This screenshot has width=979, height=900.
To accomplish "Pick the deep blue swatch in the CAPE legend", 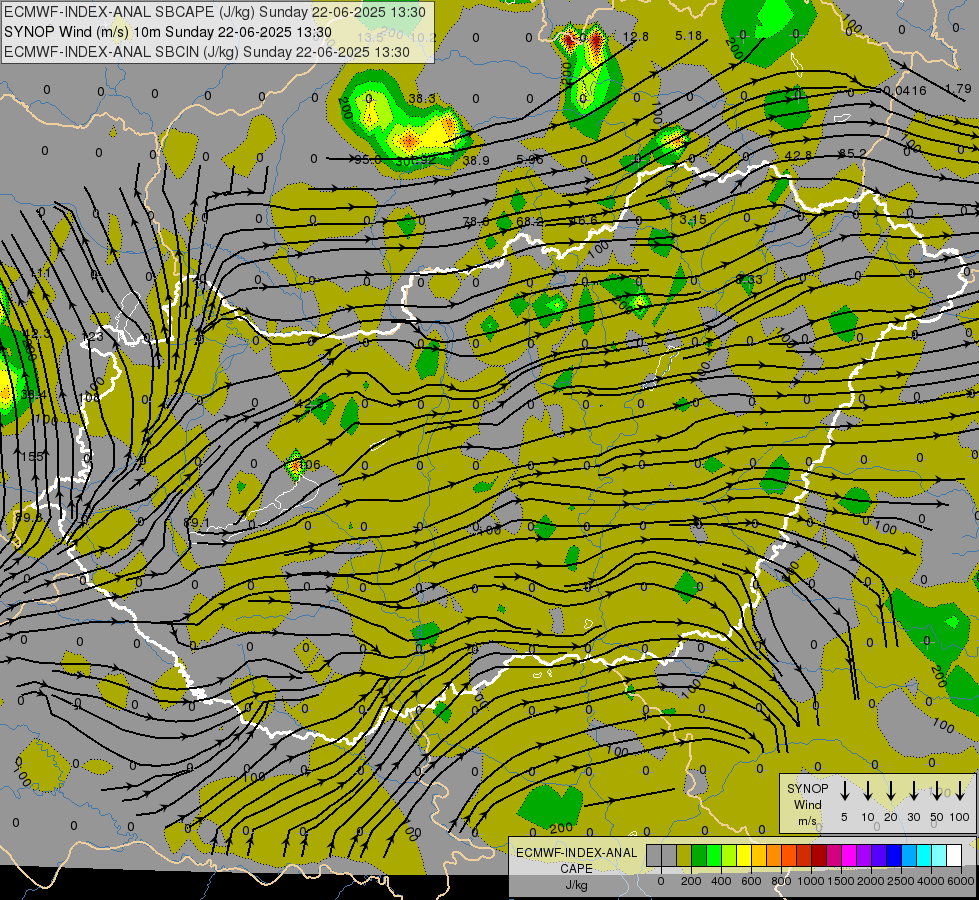I will click(x=894, y=855).
